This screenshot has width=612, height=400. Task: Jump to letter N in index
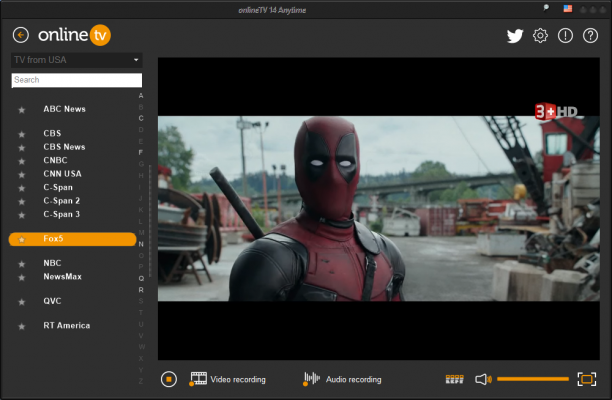pyautogui.click(x=141, y=244)
